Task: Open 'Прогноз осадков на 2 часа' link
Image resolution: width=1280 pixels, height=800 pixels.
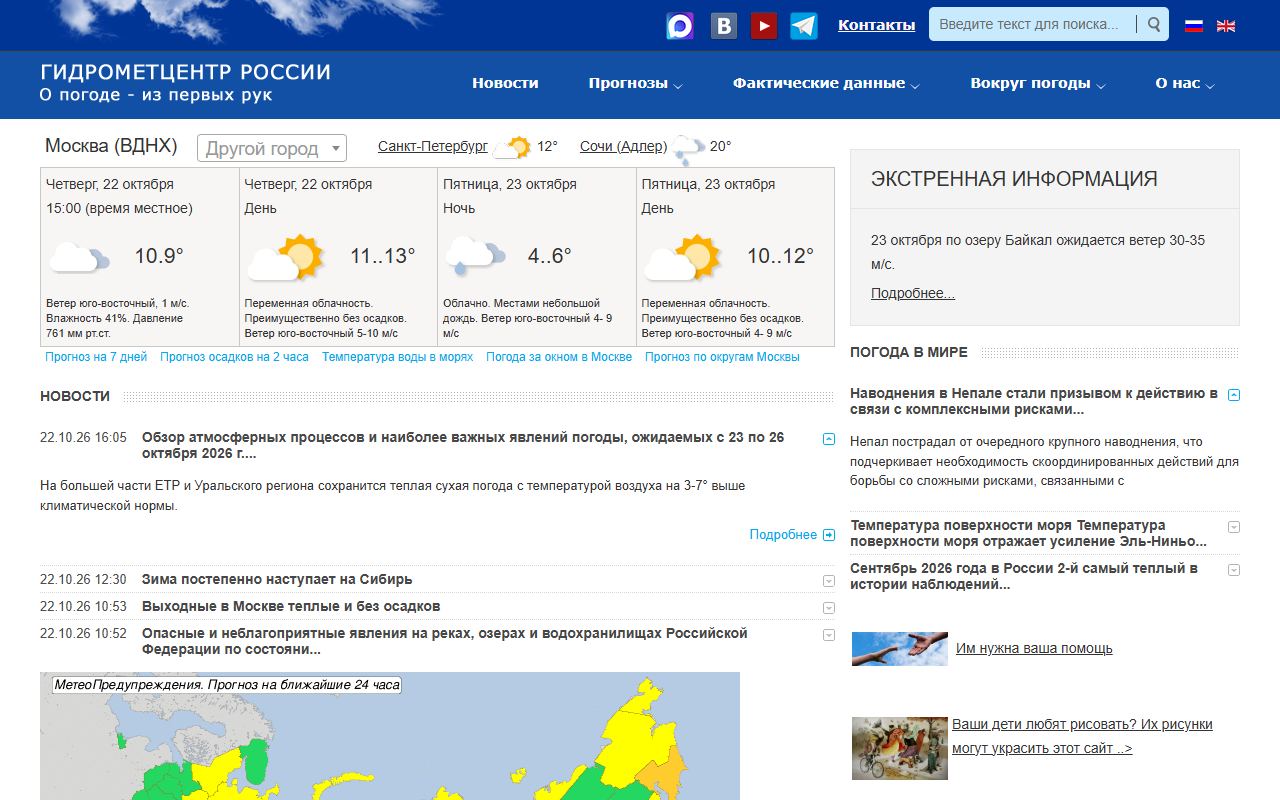Action: click(x=234, y=357)
